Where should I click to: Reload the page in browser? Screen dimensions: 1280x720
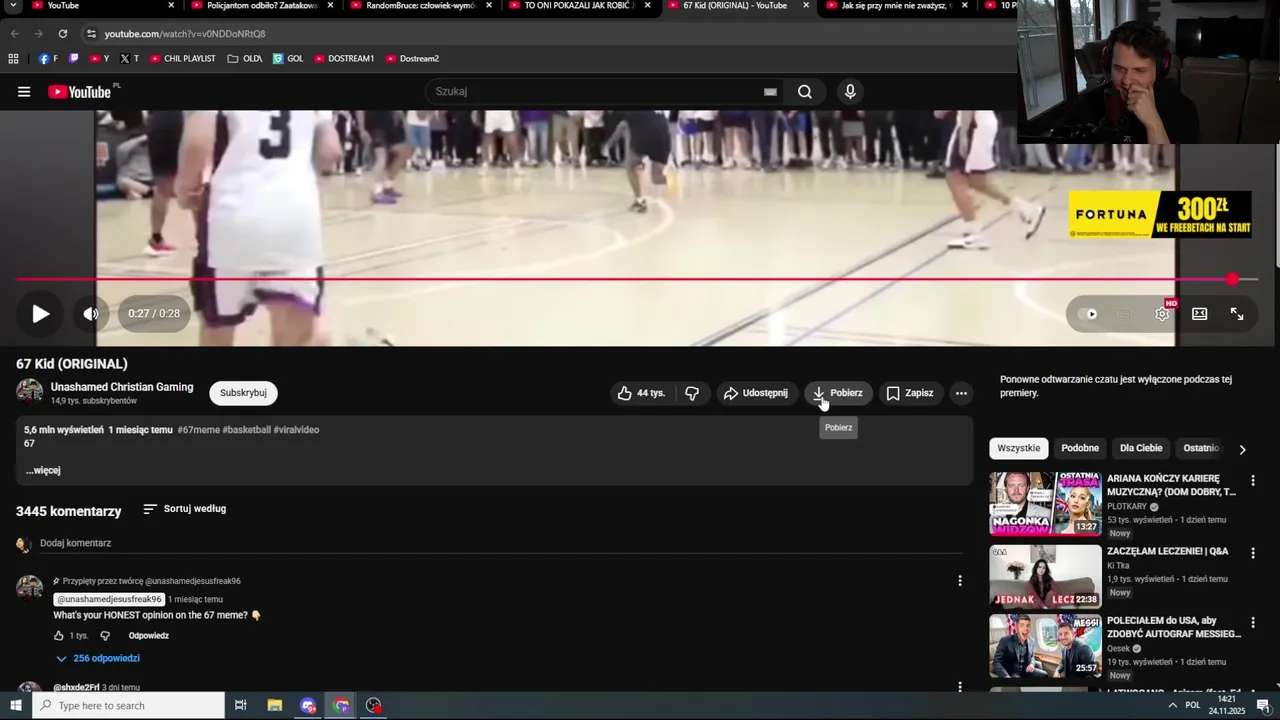(63, 34)
